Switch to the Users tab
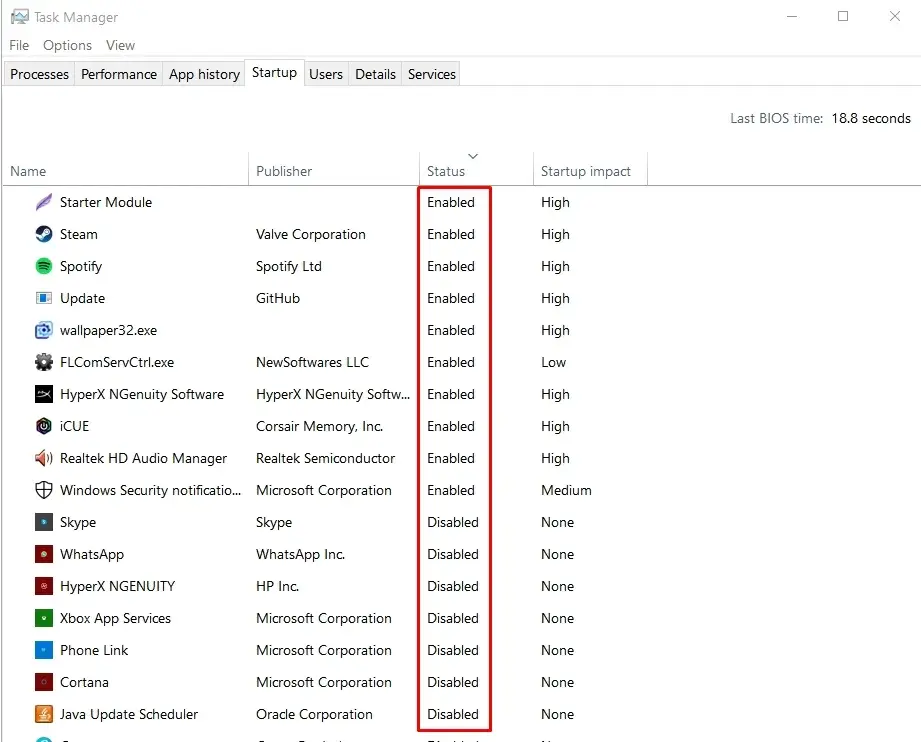Screen dimensions: 921x742 (x=326, y=74)
